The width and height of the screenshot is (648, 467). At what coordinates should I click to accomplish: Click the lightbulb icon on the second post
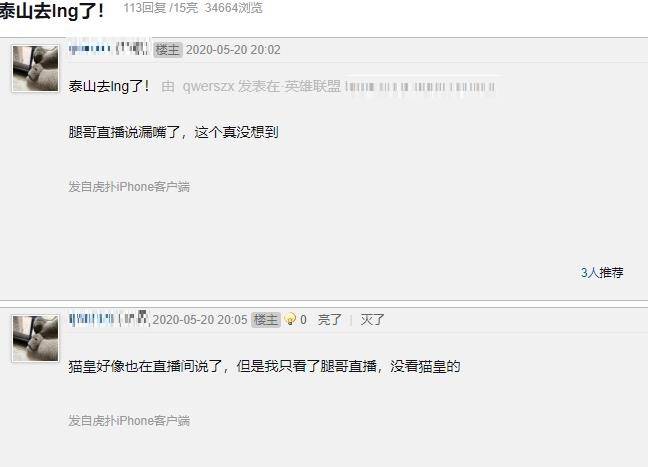pos(291,319)
